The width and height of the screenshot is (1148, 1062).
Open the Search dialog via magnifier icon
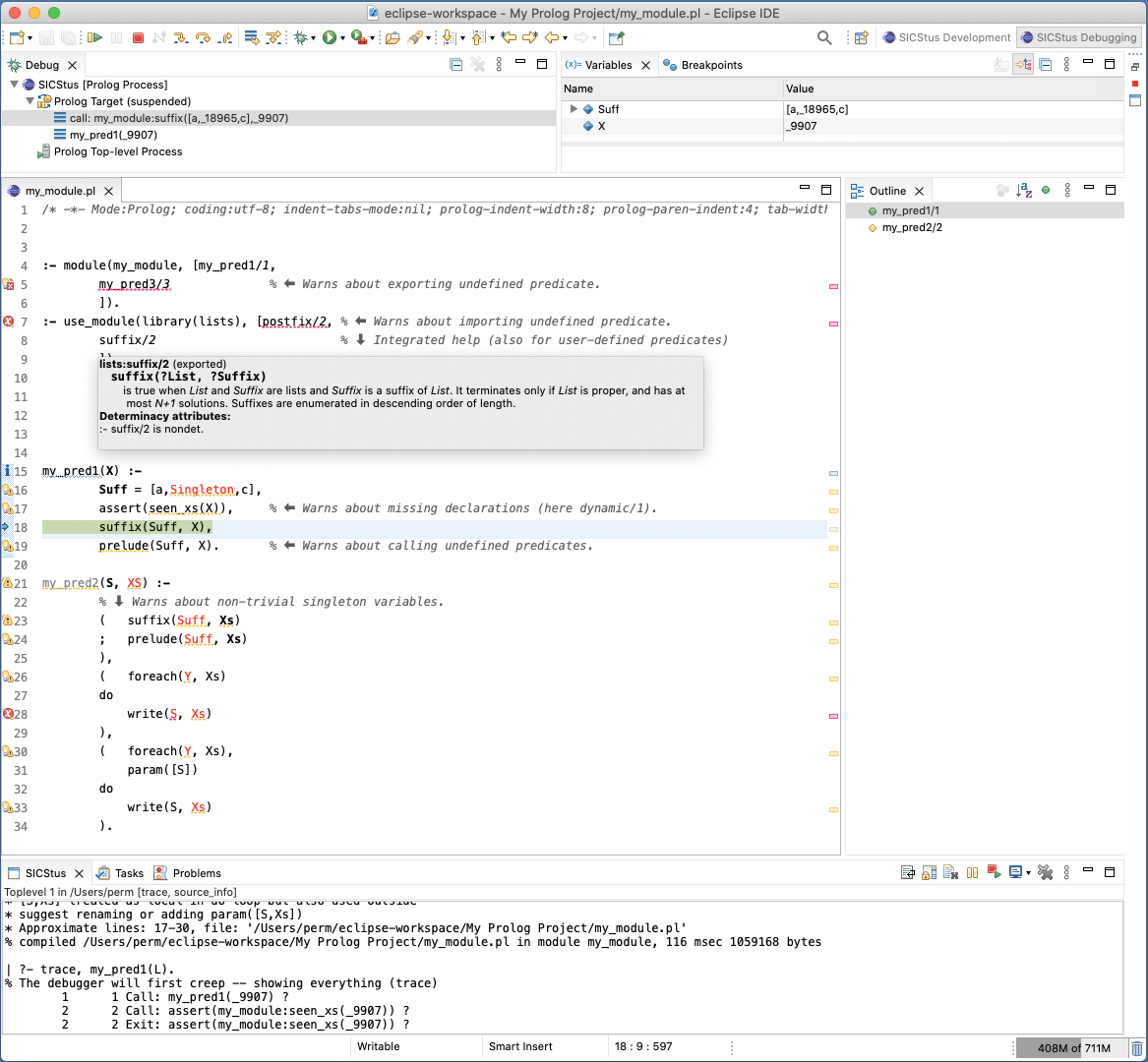tap(824, 36)
